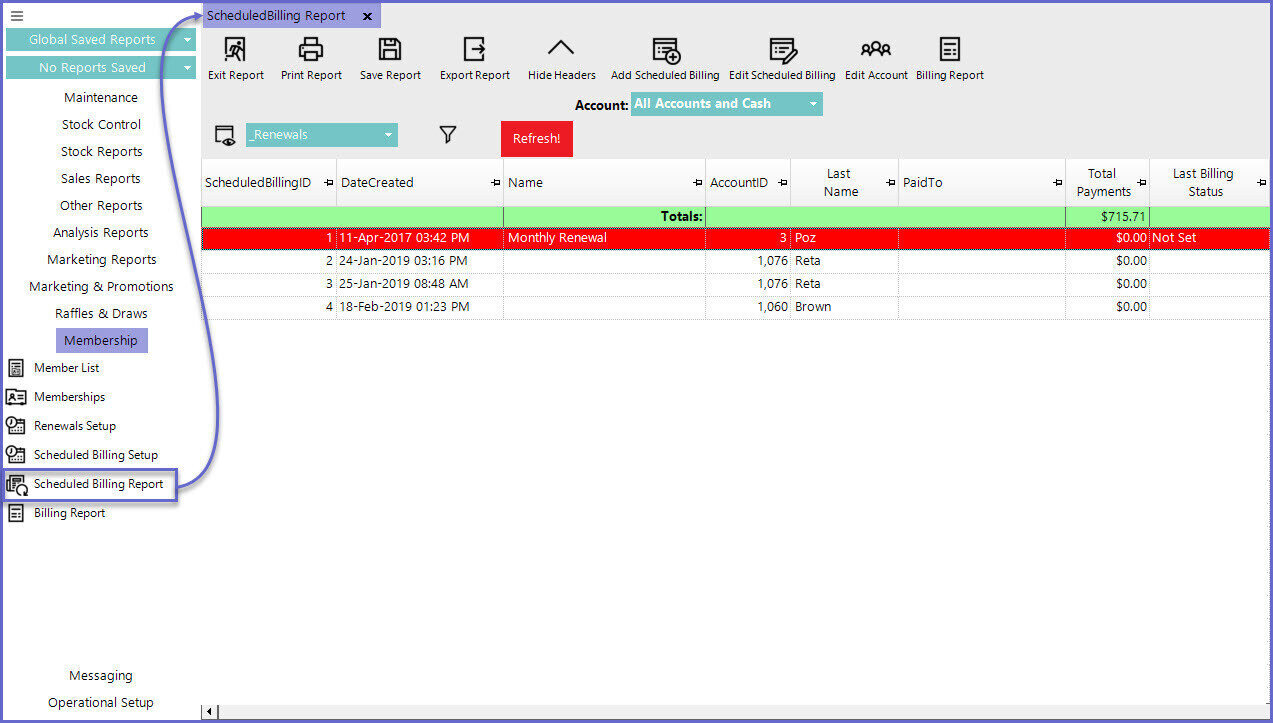The height and width of the screenshot is (723, 1273).
Task: Click the Export Report icon
Action: (x=474, y=50)
